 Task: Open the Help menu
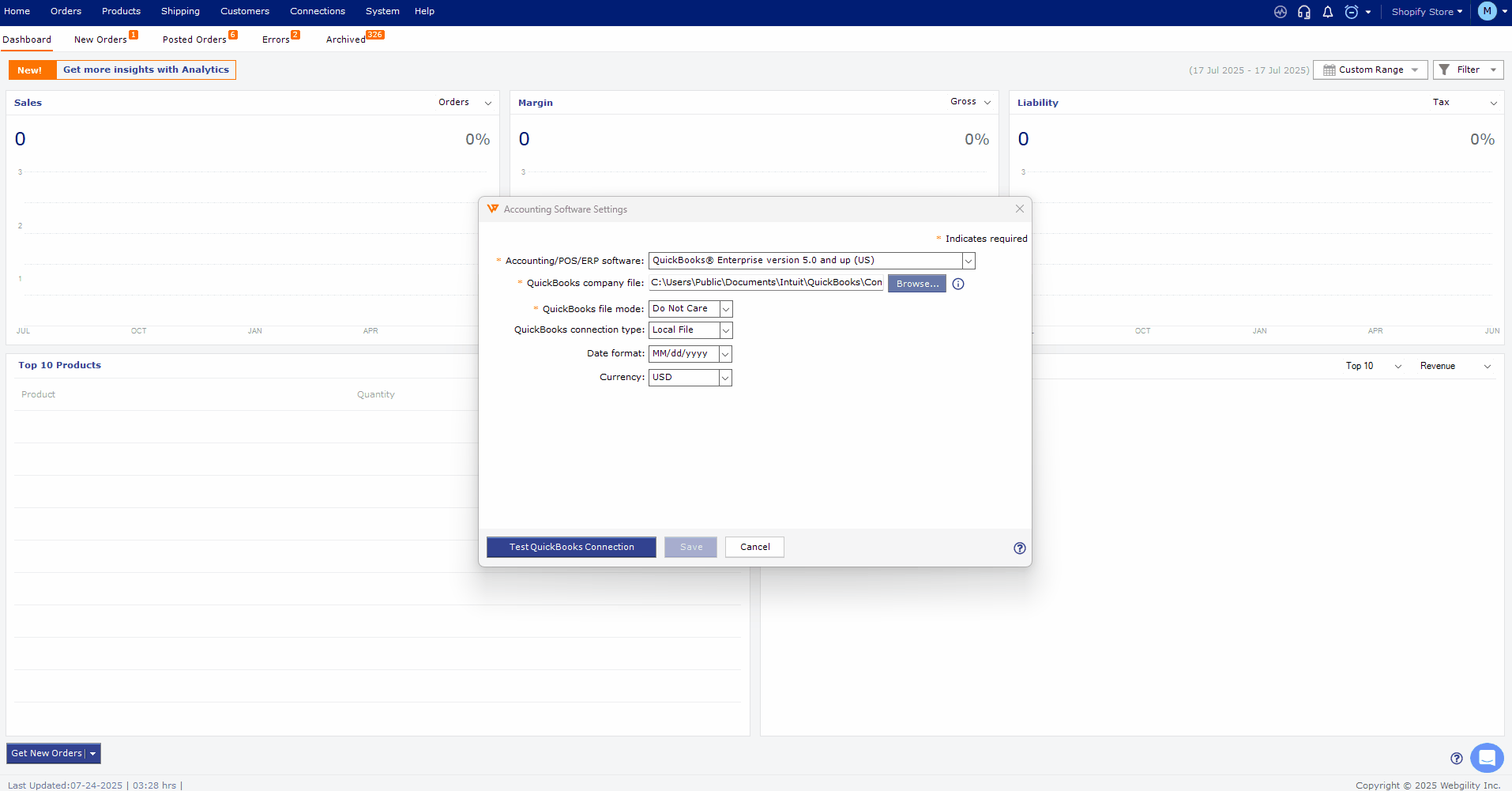(x=424, y=11)
